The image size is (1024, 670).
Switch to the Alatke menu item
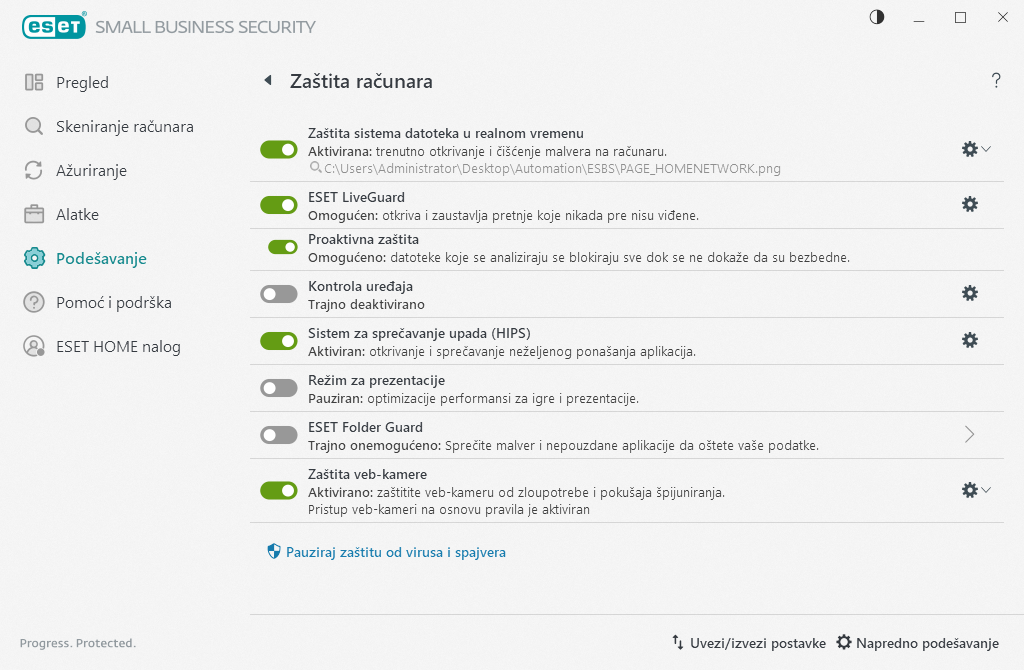pos(77,215)
